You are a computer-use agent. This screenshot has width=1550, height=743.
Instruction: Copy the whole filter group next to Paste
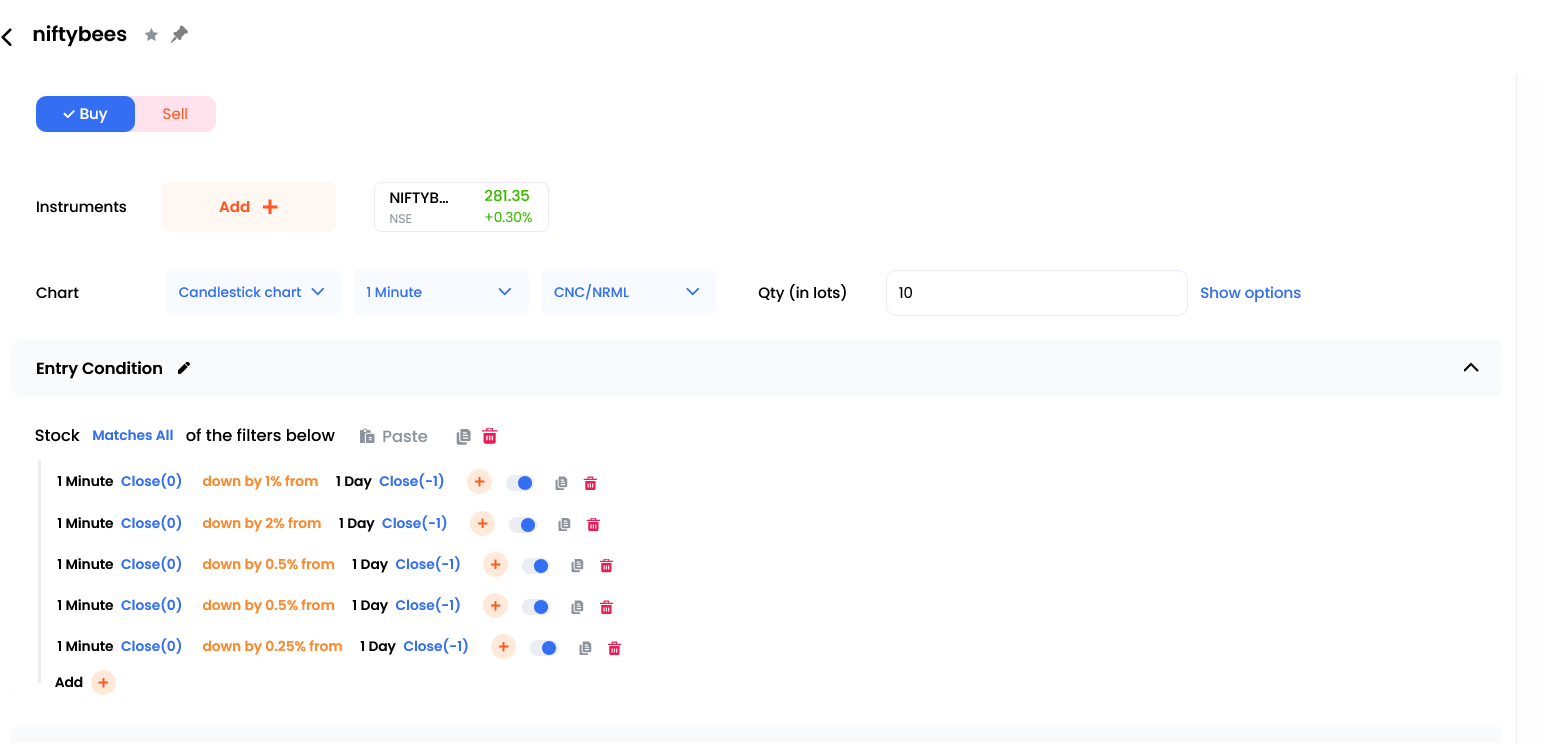(x=463, y=436)
